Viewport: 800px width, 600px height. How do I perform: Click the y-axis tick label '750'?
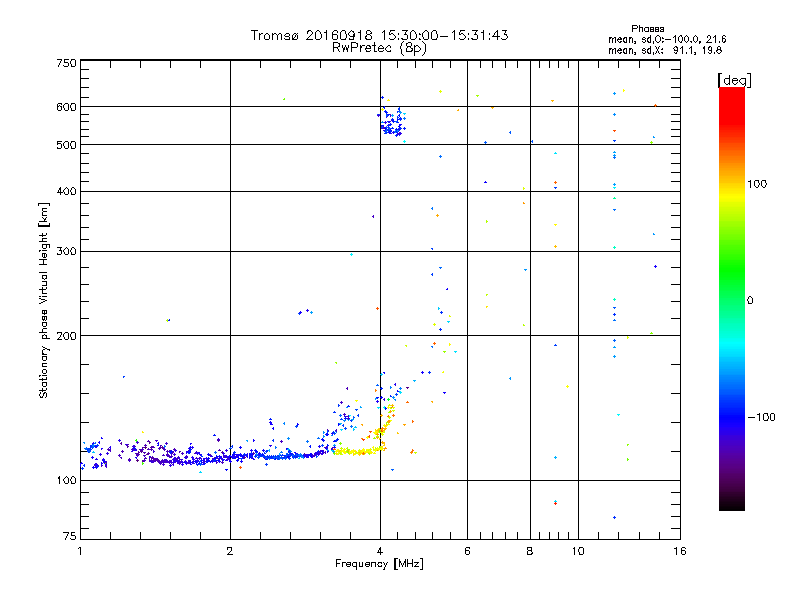(66, 64)
